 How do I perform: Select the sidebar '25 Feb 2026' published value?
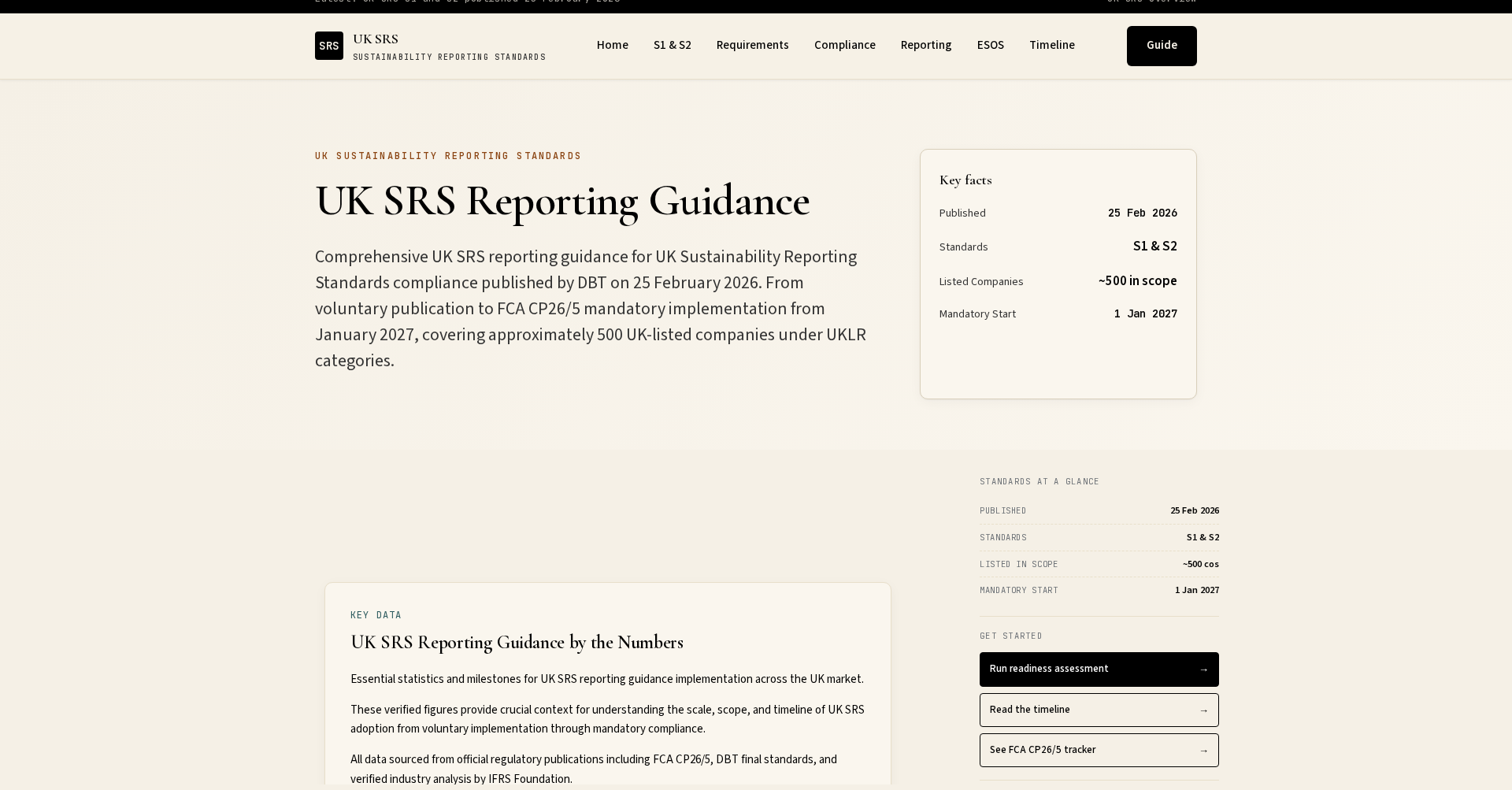(1195, 511)
